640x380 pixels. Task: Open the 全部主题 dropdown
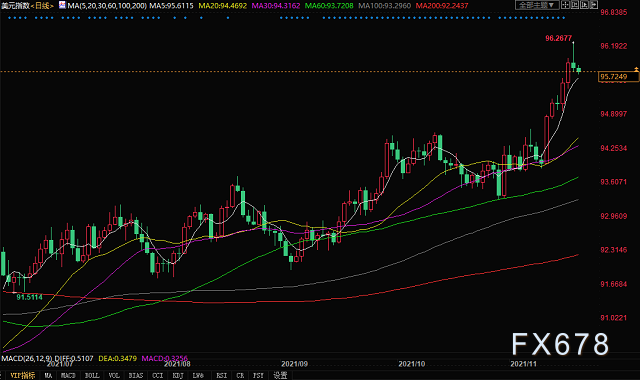[x=537, y=5]
